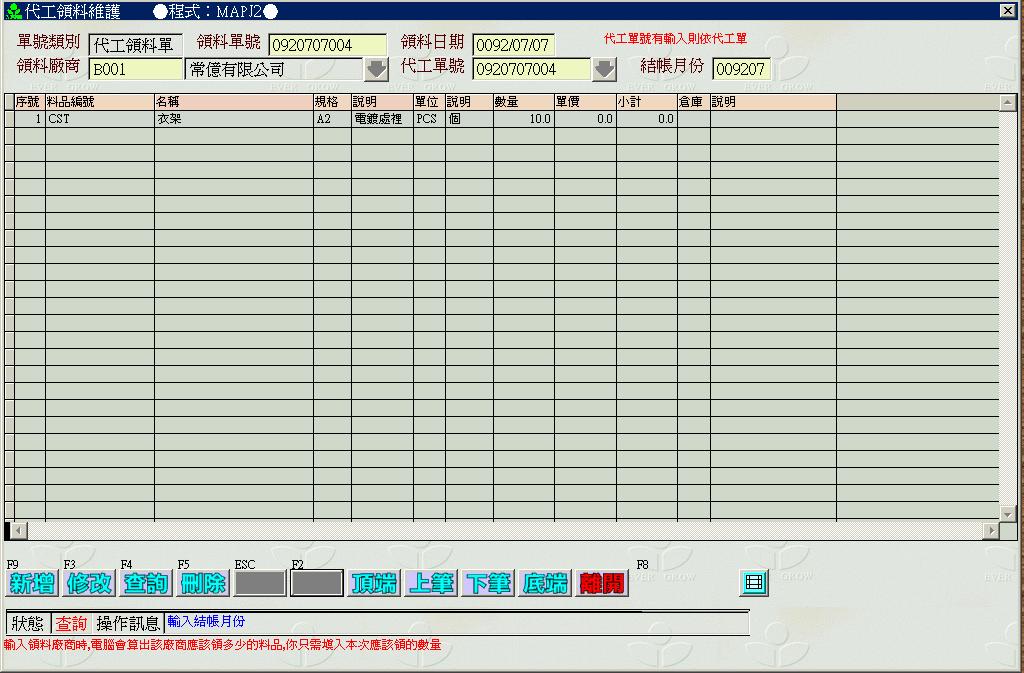Click the table's vertical scrollbar down arrow

pyautogui.click(x=1008, y=513)
